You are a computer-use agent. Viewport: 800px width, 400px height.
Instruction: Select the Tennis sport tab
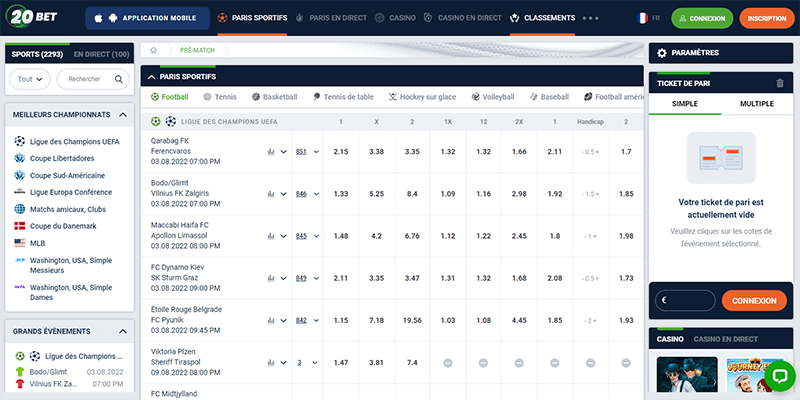tap(220, 97)
